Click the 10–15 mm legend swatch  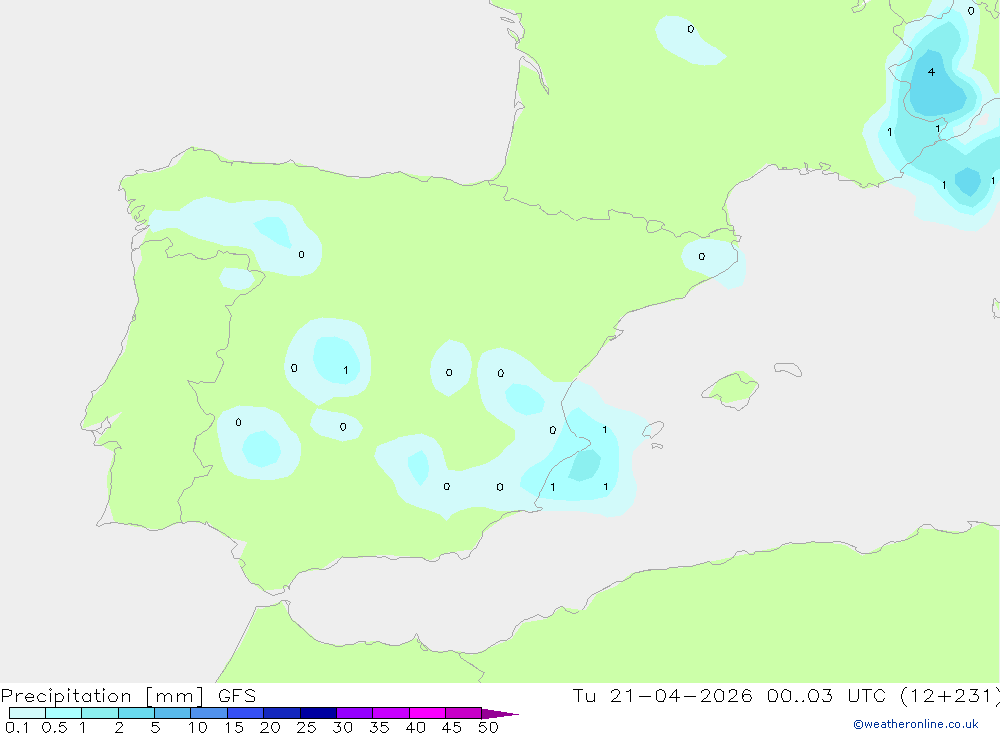(209, 713)
